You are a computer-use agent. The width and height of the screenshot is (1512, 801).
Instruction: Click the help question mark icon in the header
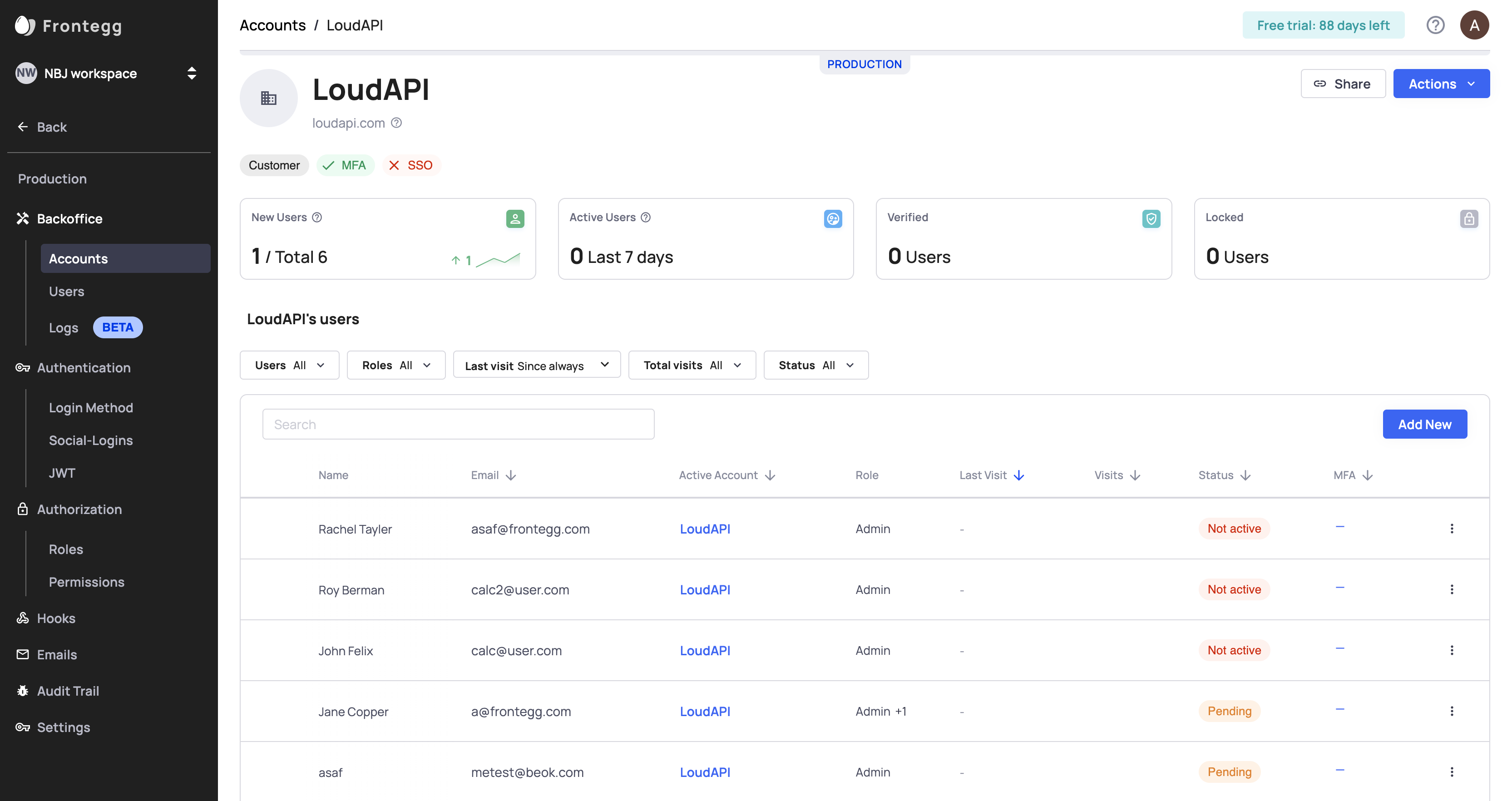[1435, 25]
